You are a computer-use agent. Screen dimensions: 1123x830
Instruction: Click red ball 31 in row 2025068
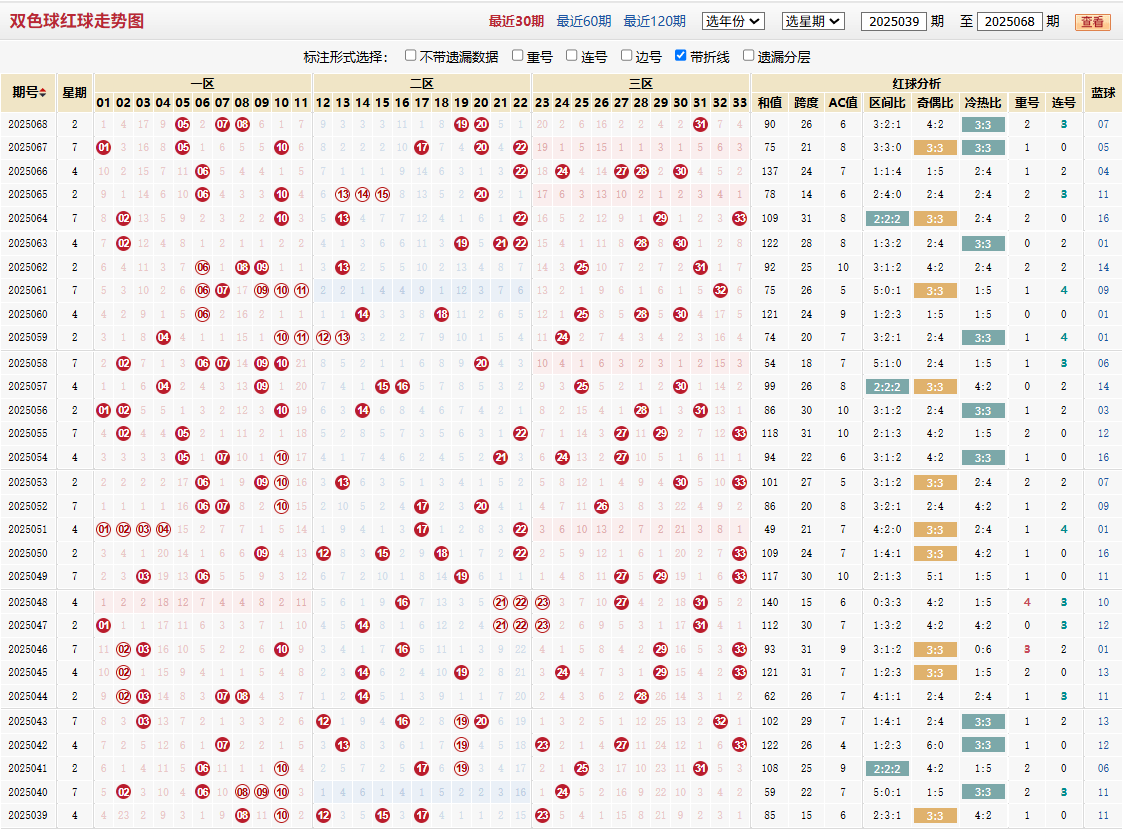(700, 125)
